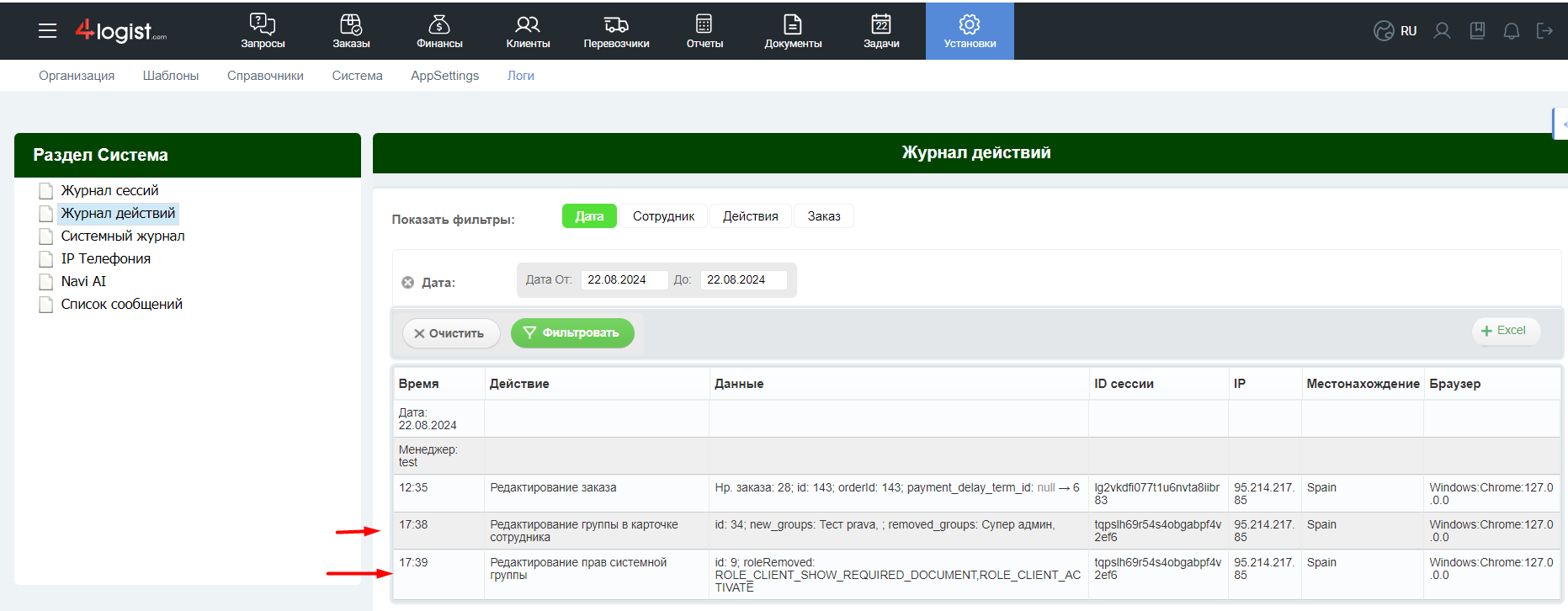
Task: Open Системный журнал in sidebar
Action: 123,236
